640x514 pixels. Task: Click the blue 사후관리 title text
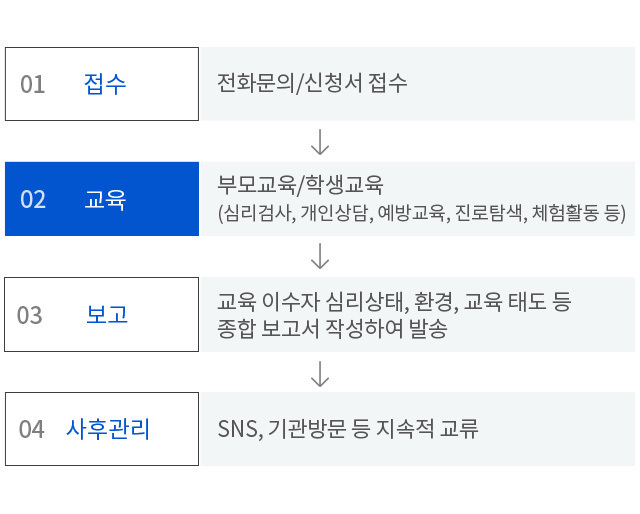pyautogui.click(x=108, y=429)
